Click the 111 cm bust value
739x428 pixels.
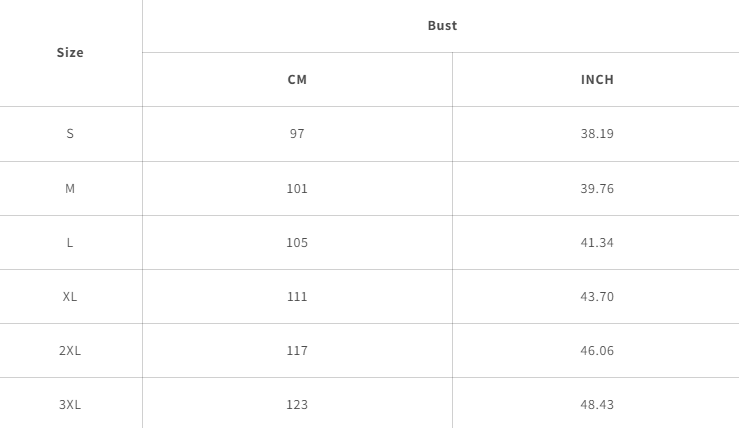click(297, 297)
